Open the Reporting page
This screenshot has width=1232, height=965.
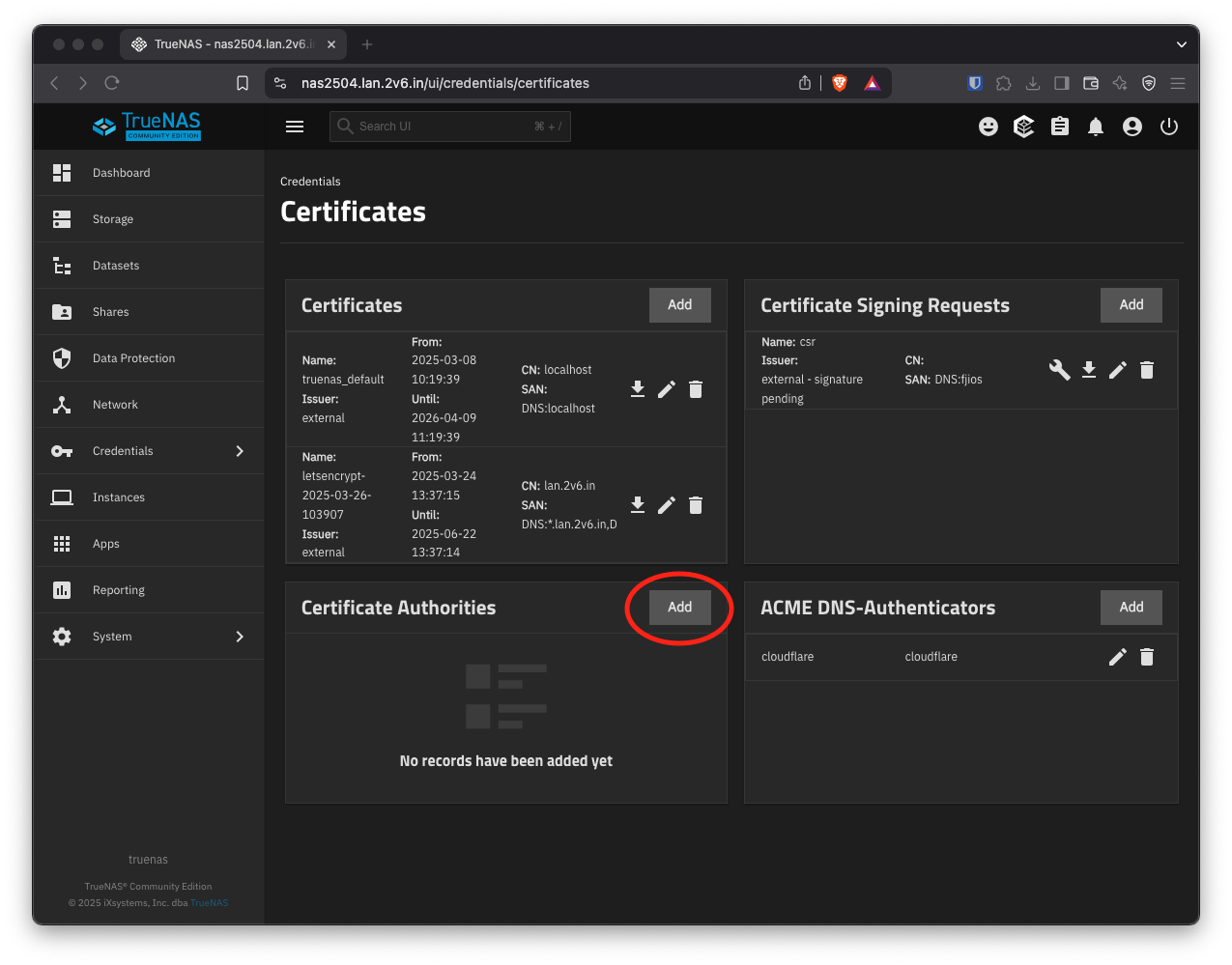(149, 590)
